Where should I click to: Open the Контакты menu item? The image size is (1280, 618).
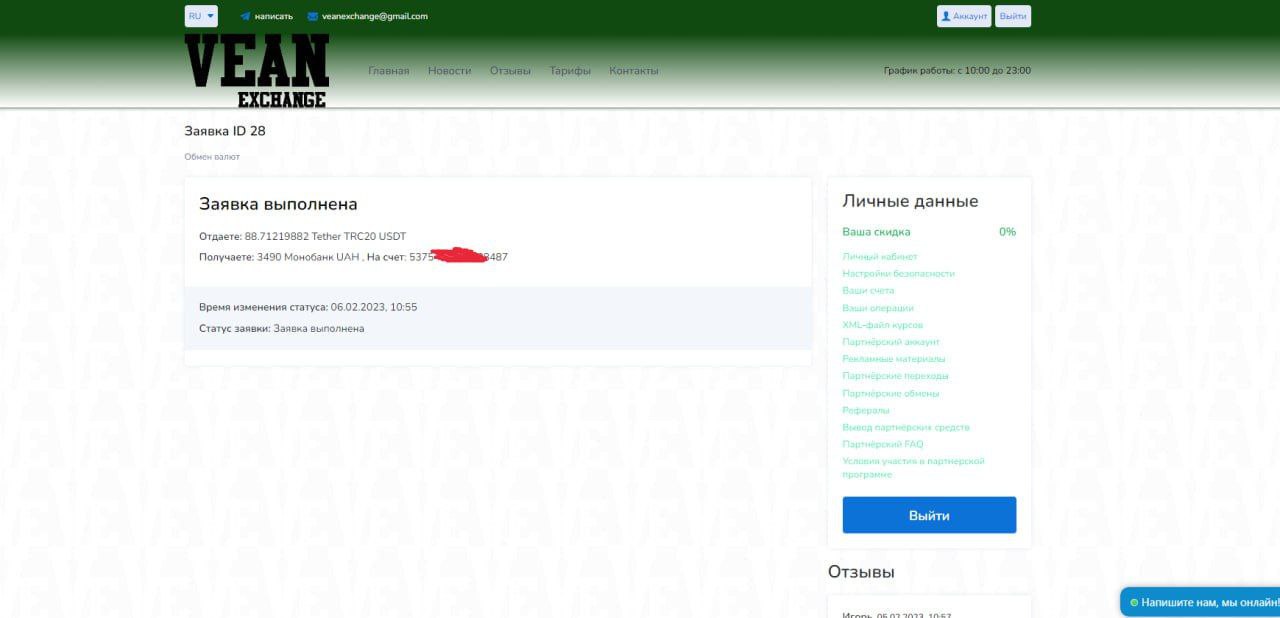coord(634,71)
